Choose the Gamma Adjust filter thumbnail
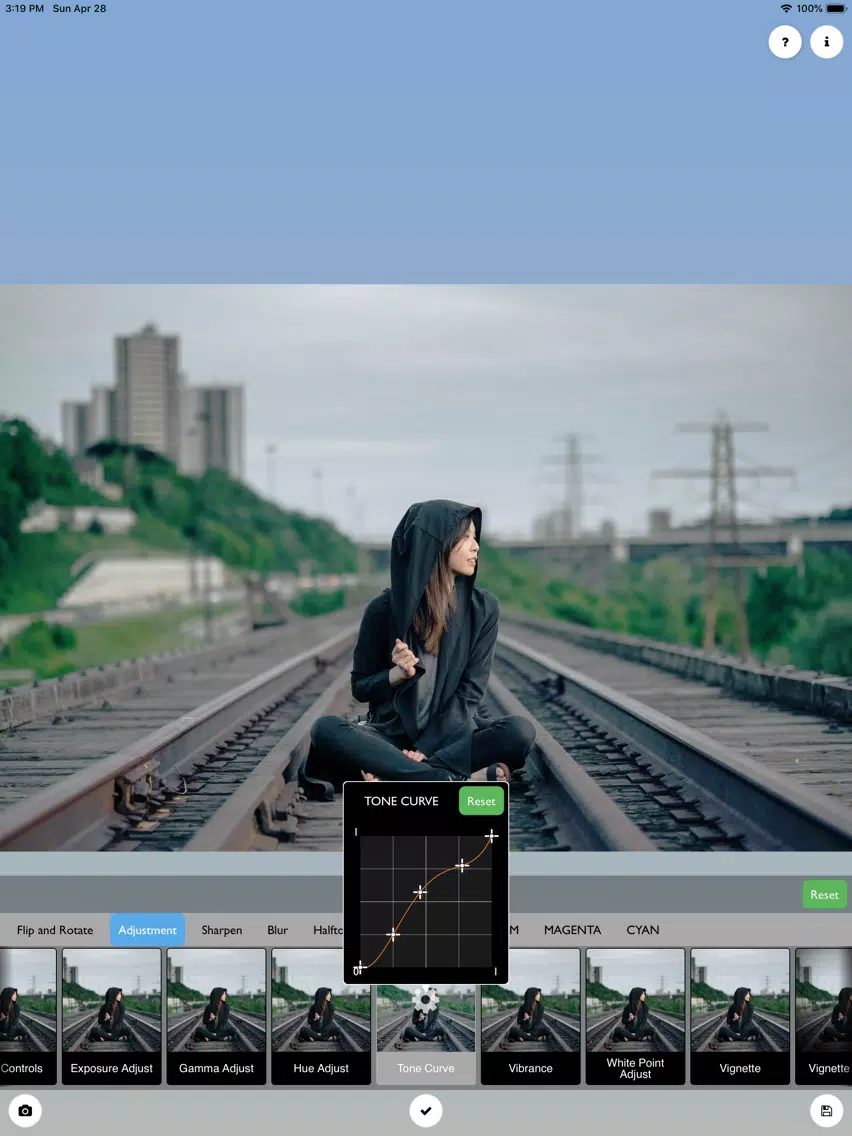This screenshot has height=1136, width=852. (x=217, y=1016)
